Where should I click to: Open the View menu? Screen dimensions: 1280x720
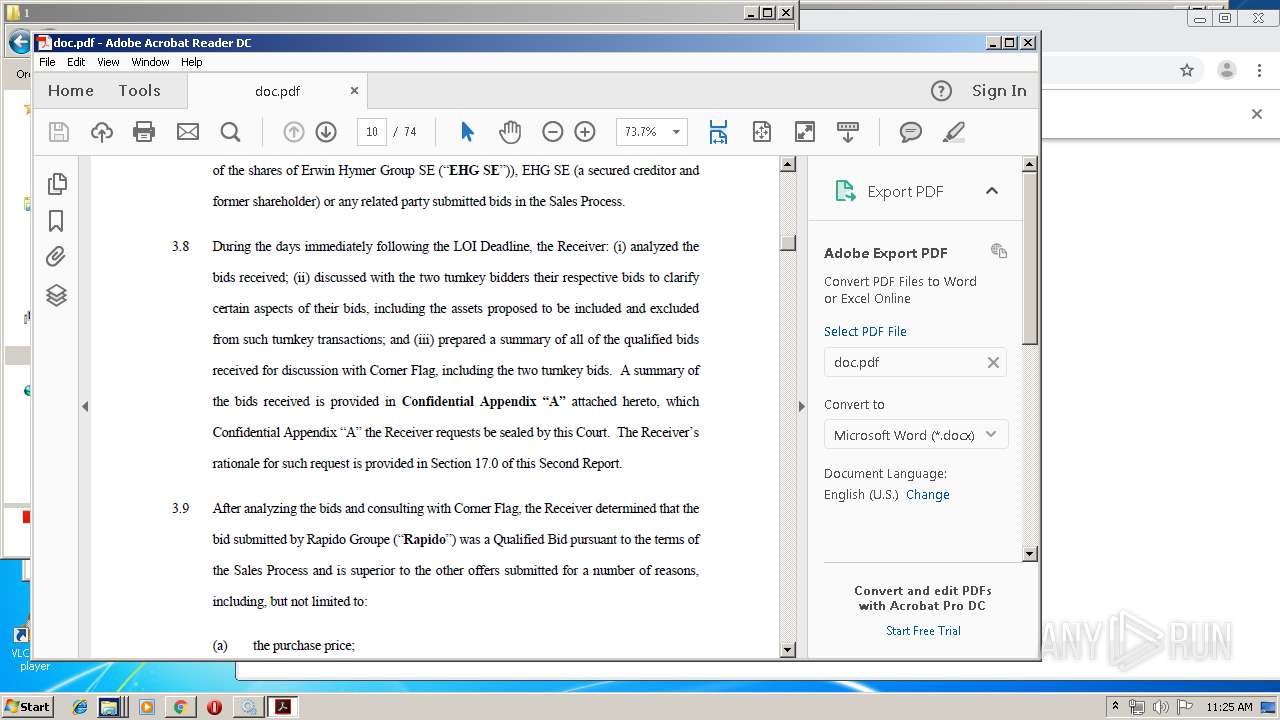(x=108, y=62)
